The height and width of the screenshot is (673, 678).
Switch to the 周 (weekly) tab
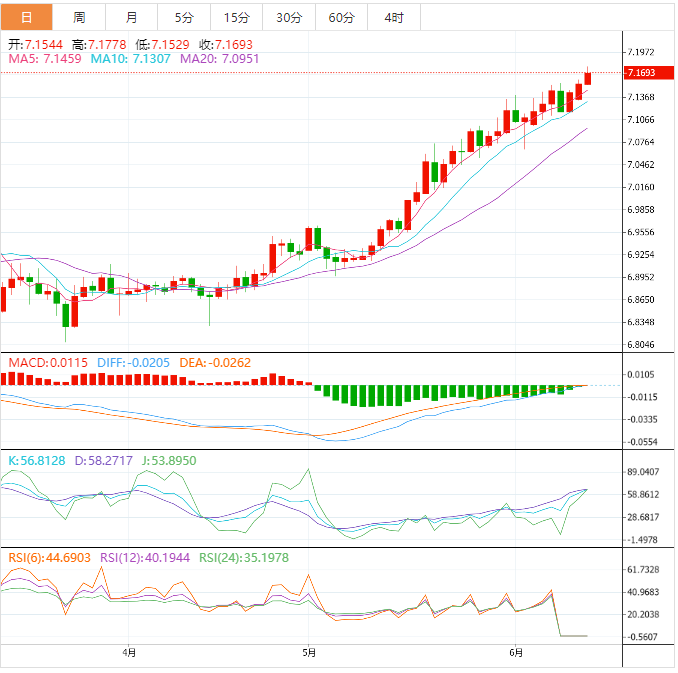[x=79, y=17]
